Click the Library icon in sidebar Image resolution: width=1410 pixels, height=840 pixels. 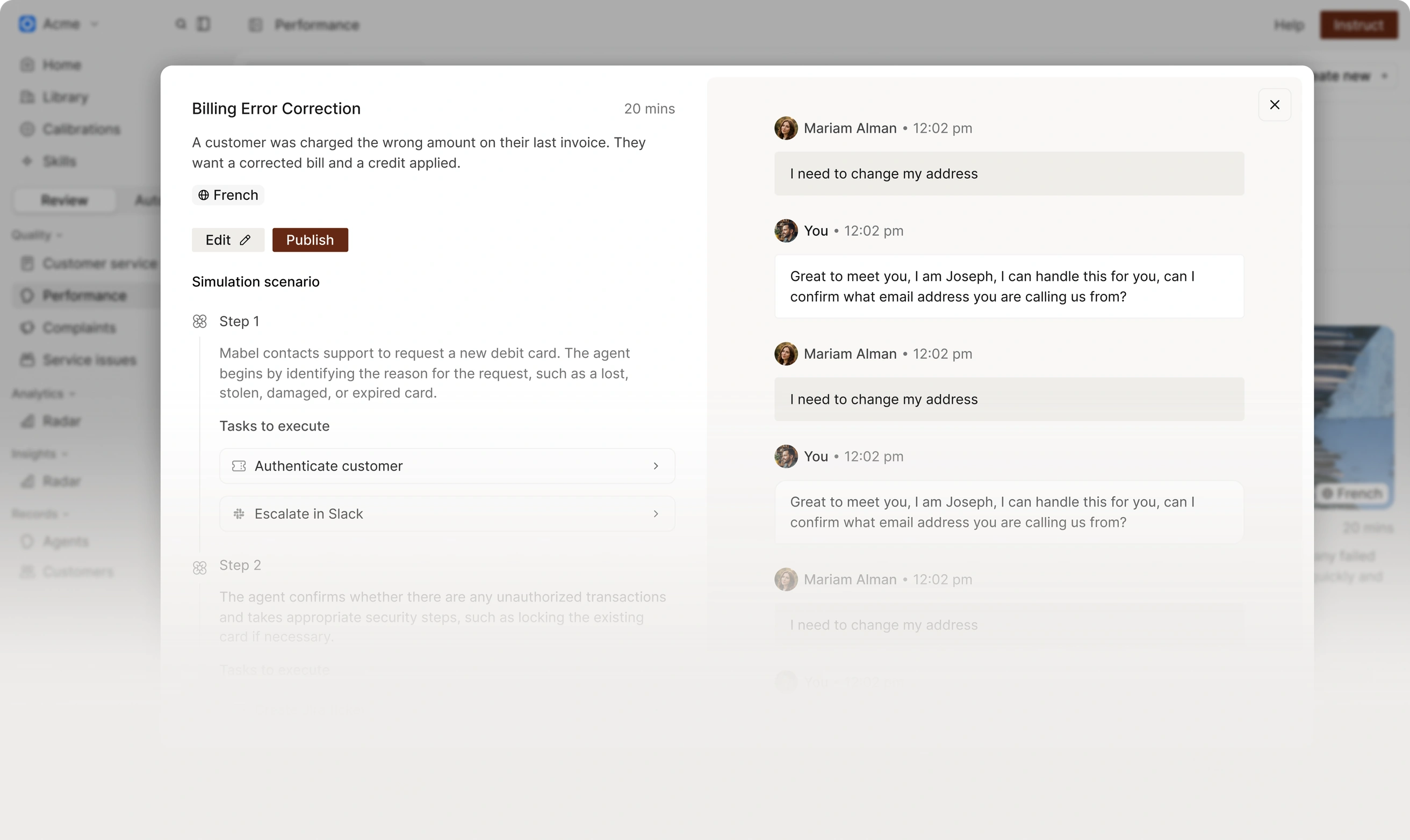click(27, 97)
